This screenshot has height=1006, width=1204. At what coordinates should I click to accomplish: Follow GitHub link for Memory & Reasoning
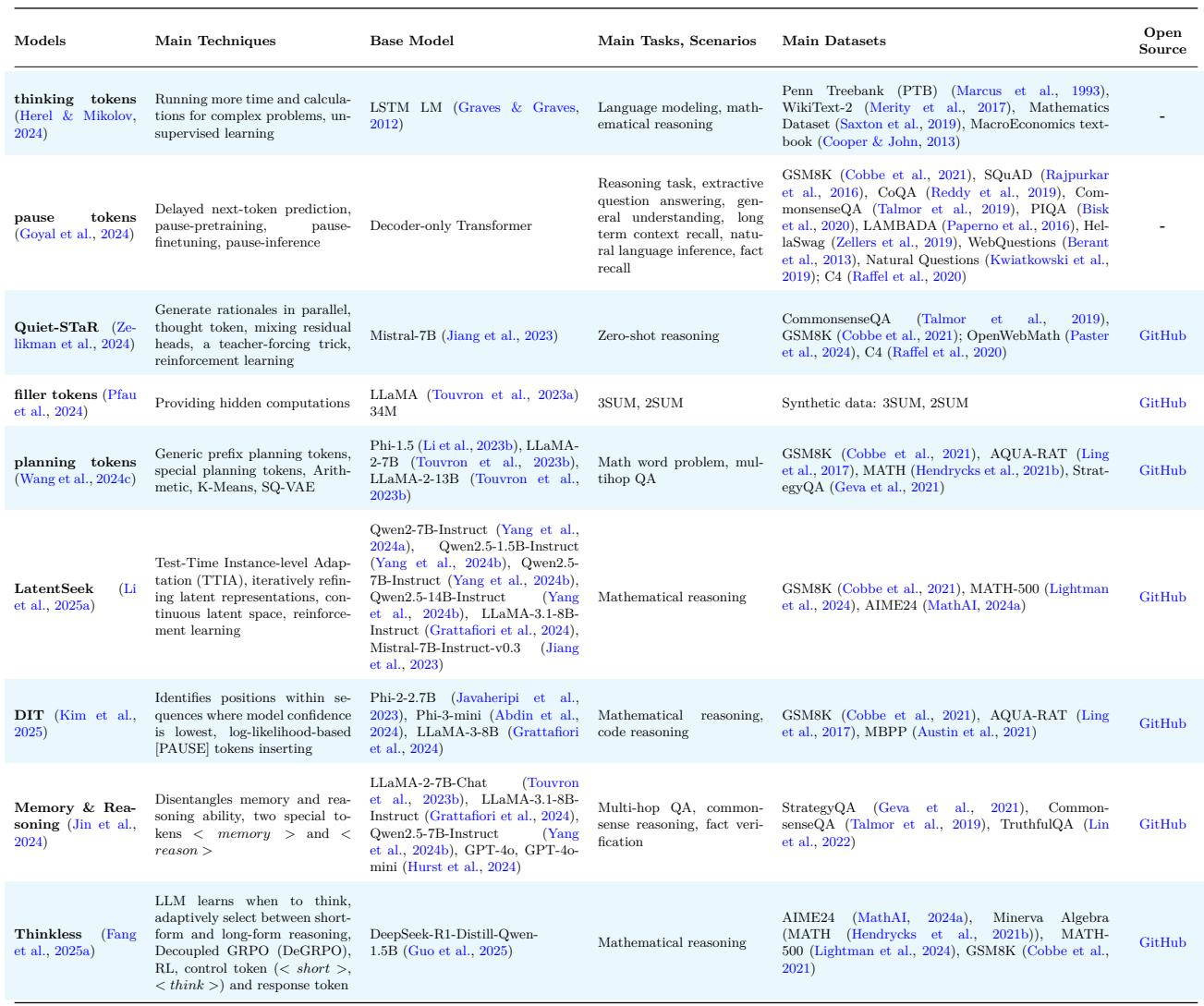click(1161, 824)
